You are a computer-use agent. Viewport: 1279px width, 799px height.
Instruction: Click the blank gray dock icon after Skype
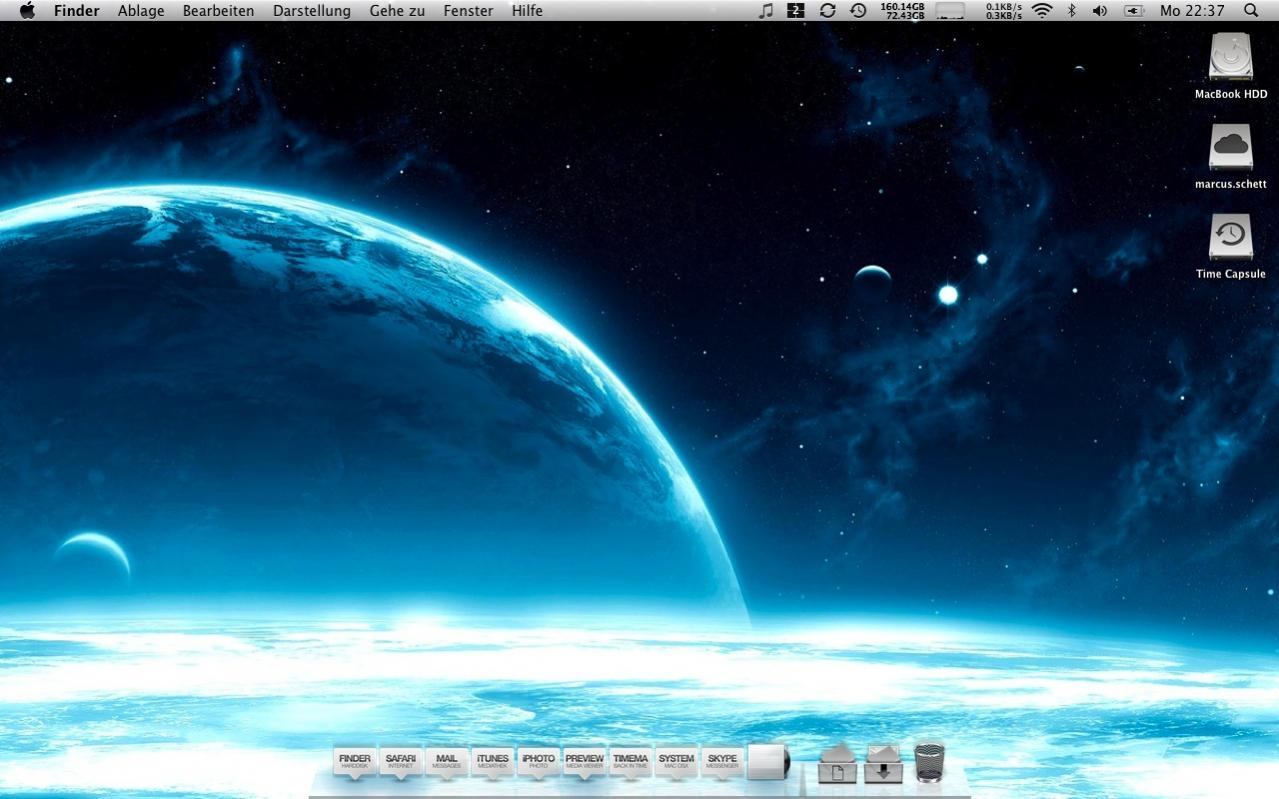[x=769, y=763]
